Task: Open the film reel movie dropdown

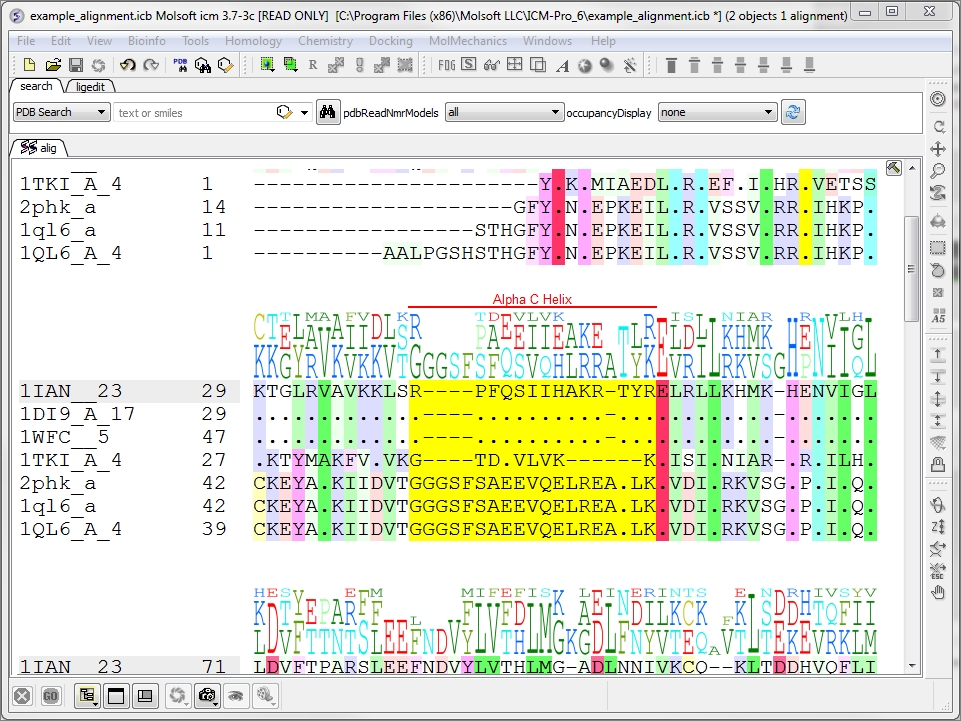Action: click(265, 695)
